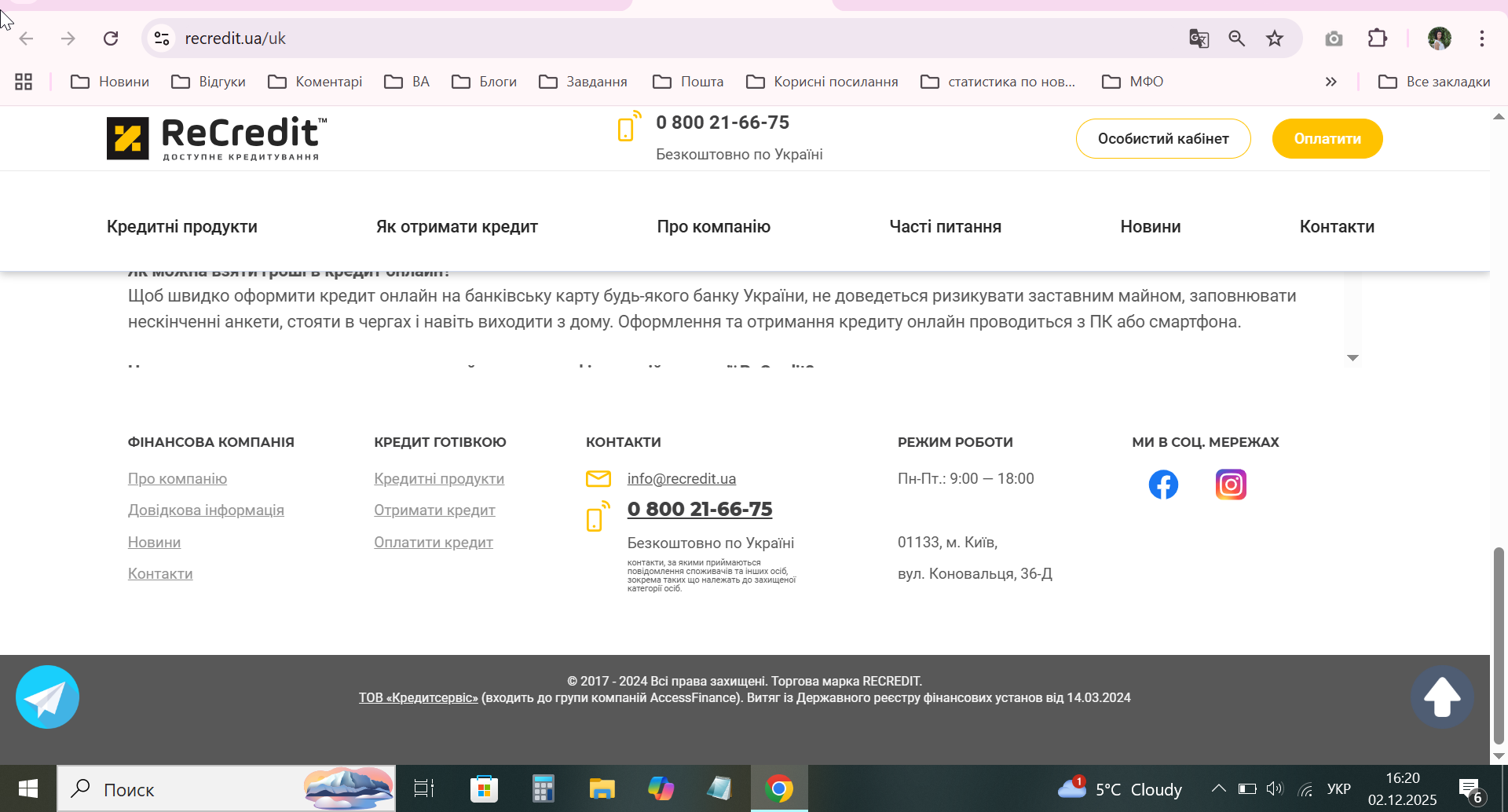
Task: Open Task View on taskbar
Action: [x=424, y=788]
